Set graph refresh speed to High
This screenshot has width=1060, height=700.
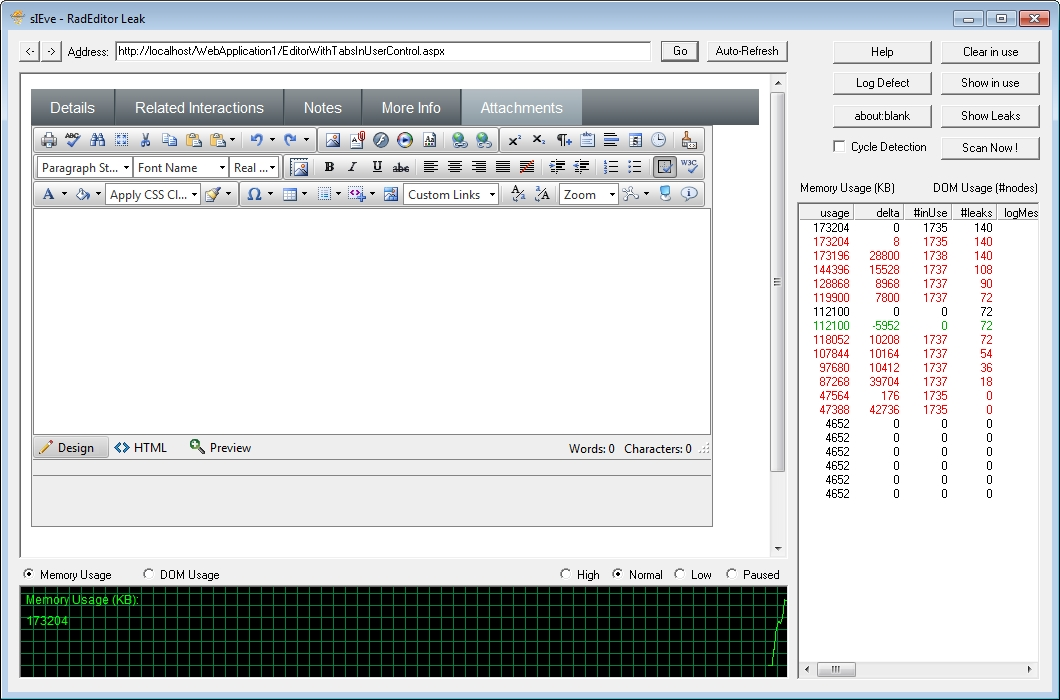click(566, 575)
